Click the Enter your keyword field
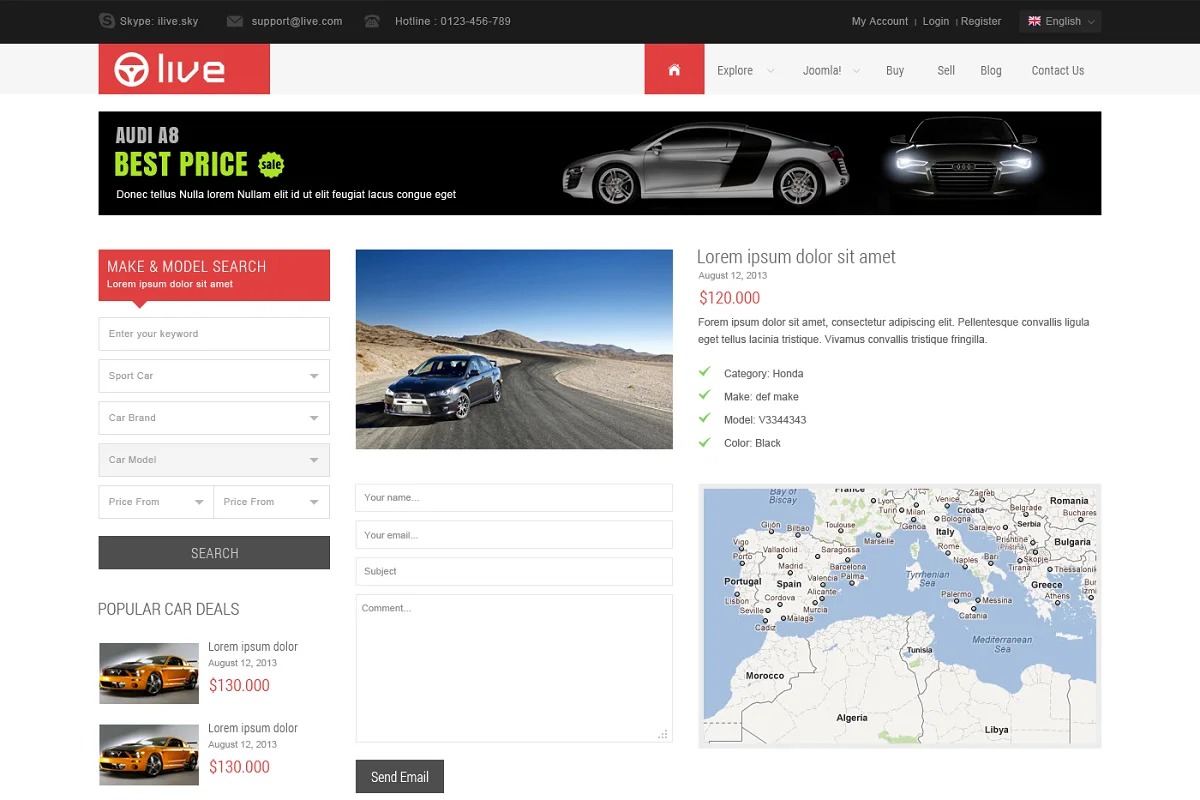Image resolution: width=1200 pixels, height=800 pixels. 214,334
